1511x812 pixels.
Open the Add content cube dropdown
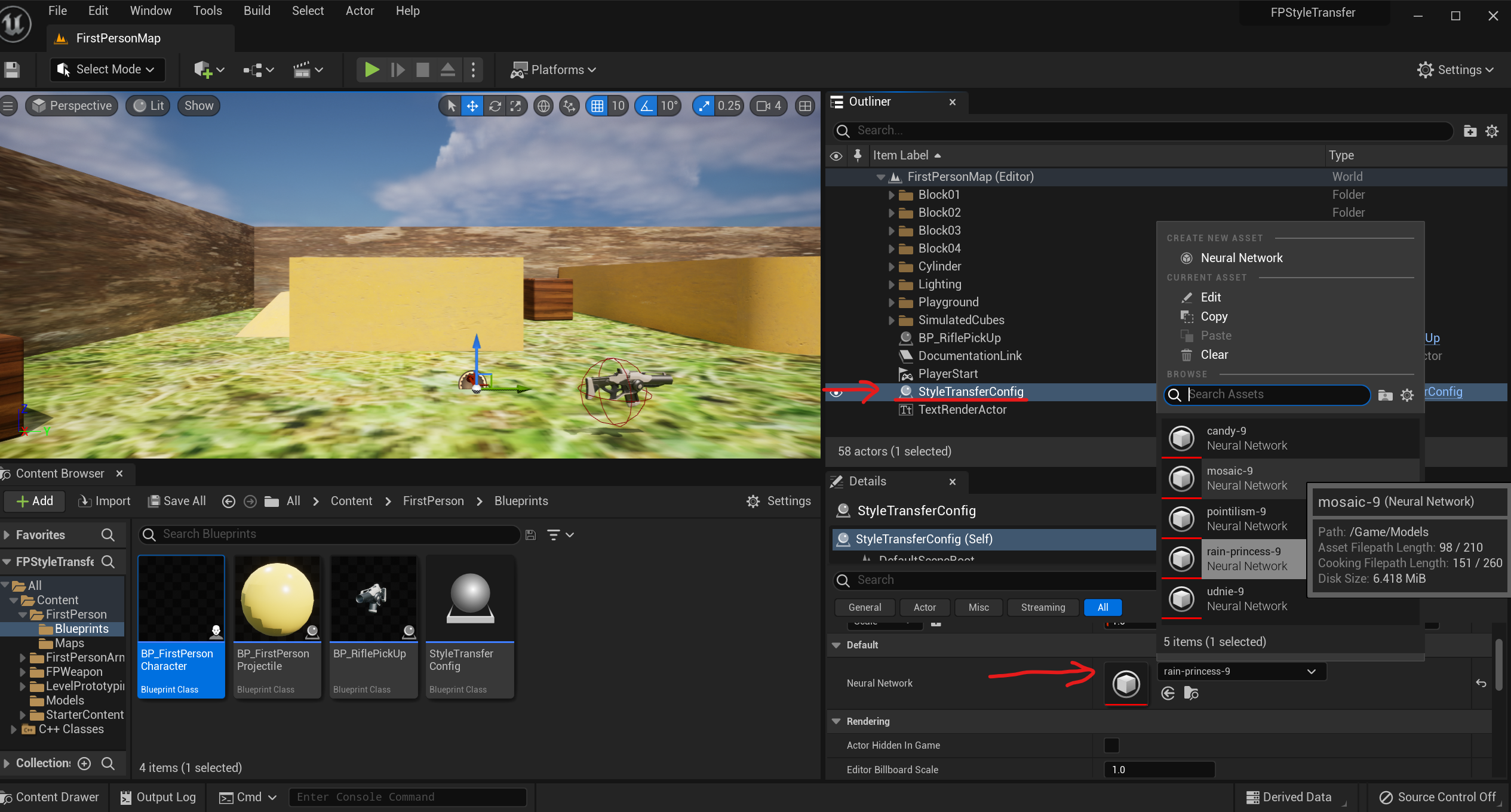[209, 70]
